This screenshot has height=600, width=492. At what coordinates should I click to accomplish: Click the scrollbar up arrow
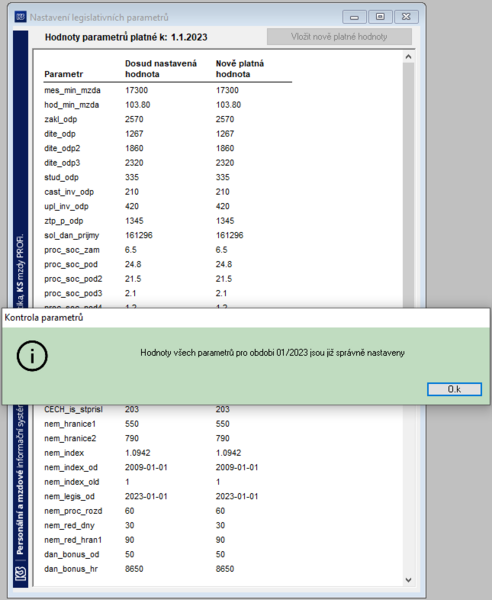pyautogui.click(x=408, y=57)
